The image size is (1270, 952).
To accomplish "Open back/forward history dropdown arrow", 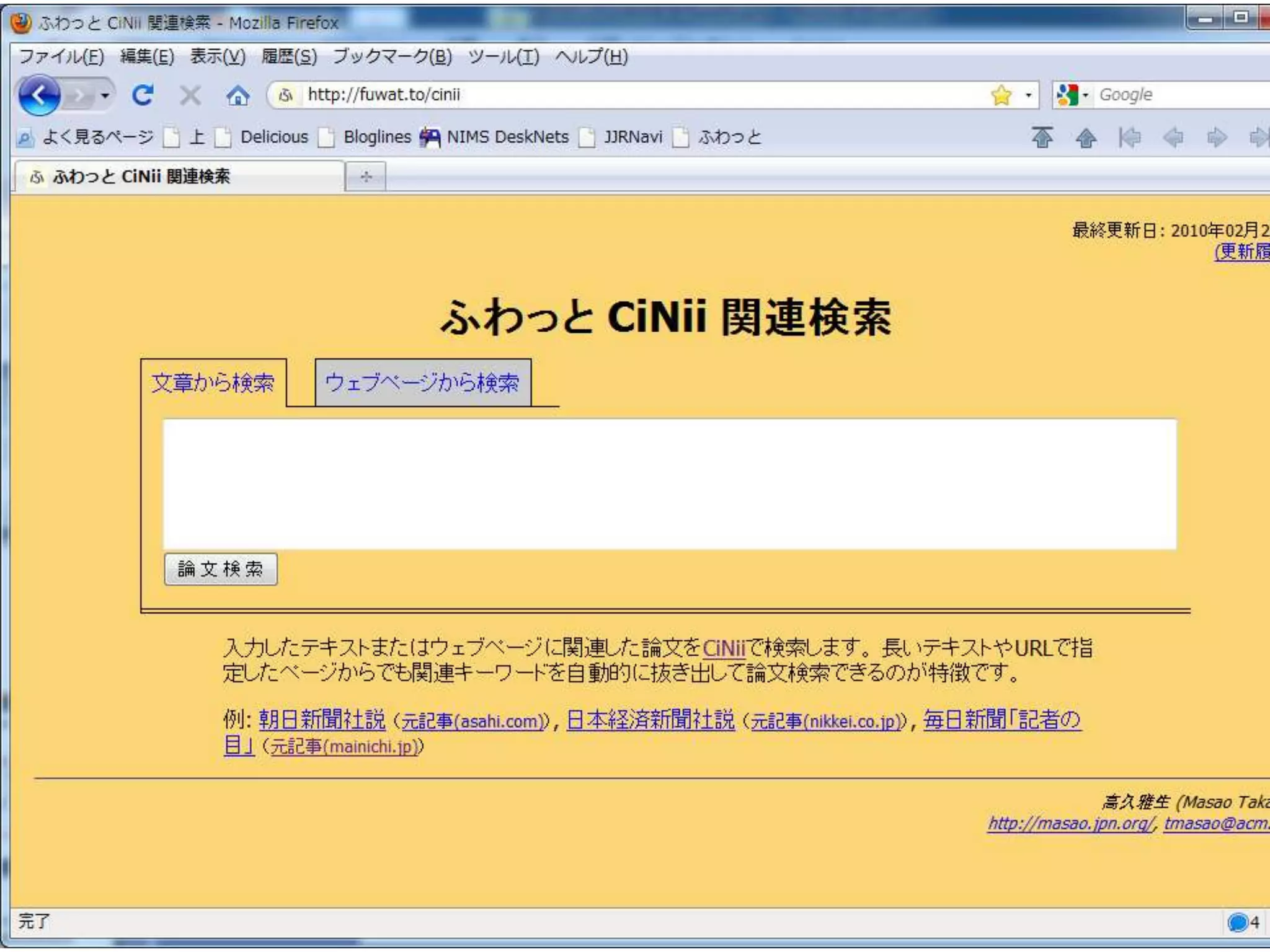I will tap(105, 95).
